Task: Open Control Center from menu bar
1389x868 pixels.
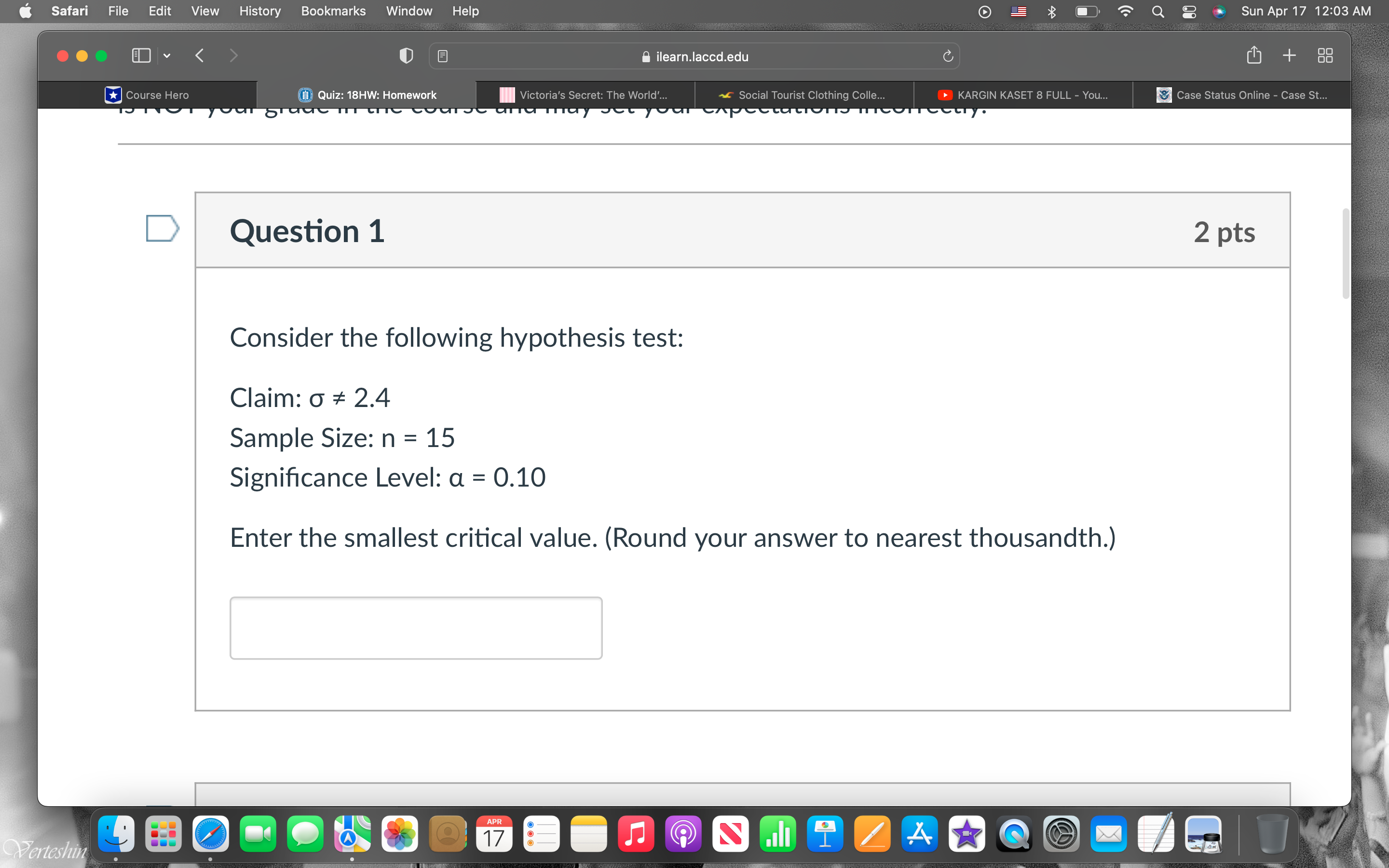Action: point(1189,11)
